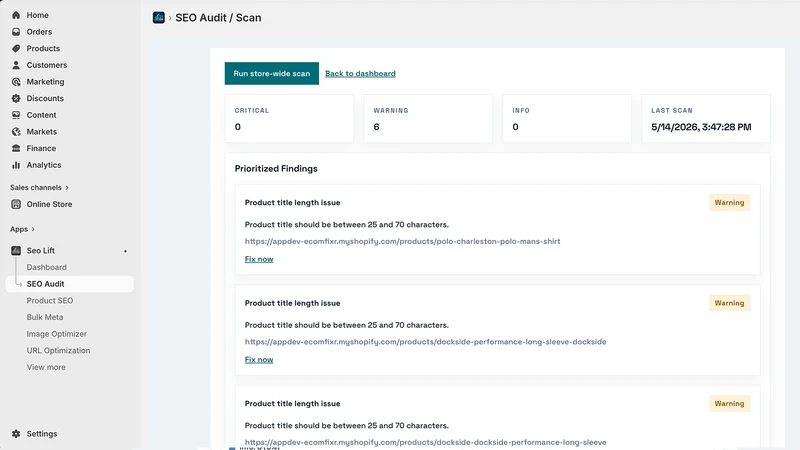Viewport: 800px width, 450px height.
Task: Click the Info count card
Action: pyautogui.click(x=567, y=118)
